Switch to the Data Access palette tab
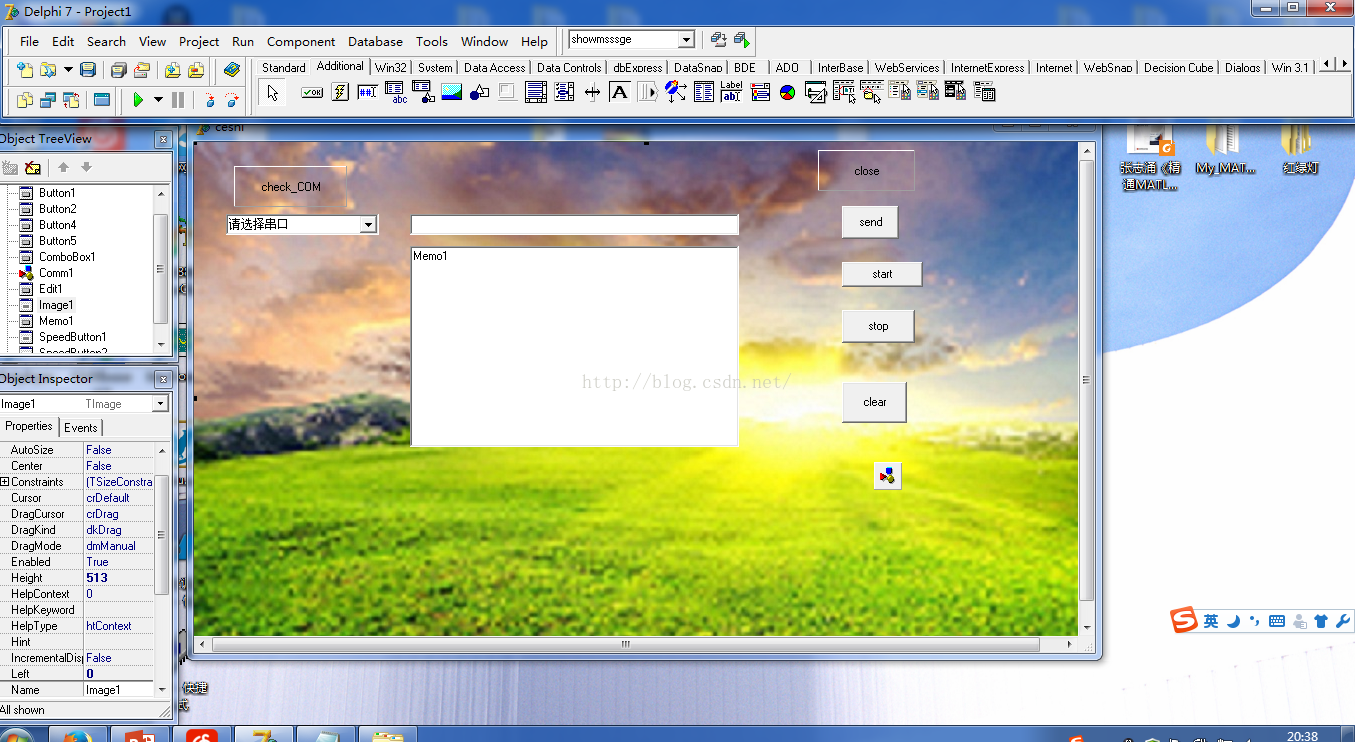The height and width of the screenshot is (742, 1355). (x=494, y=68)
